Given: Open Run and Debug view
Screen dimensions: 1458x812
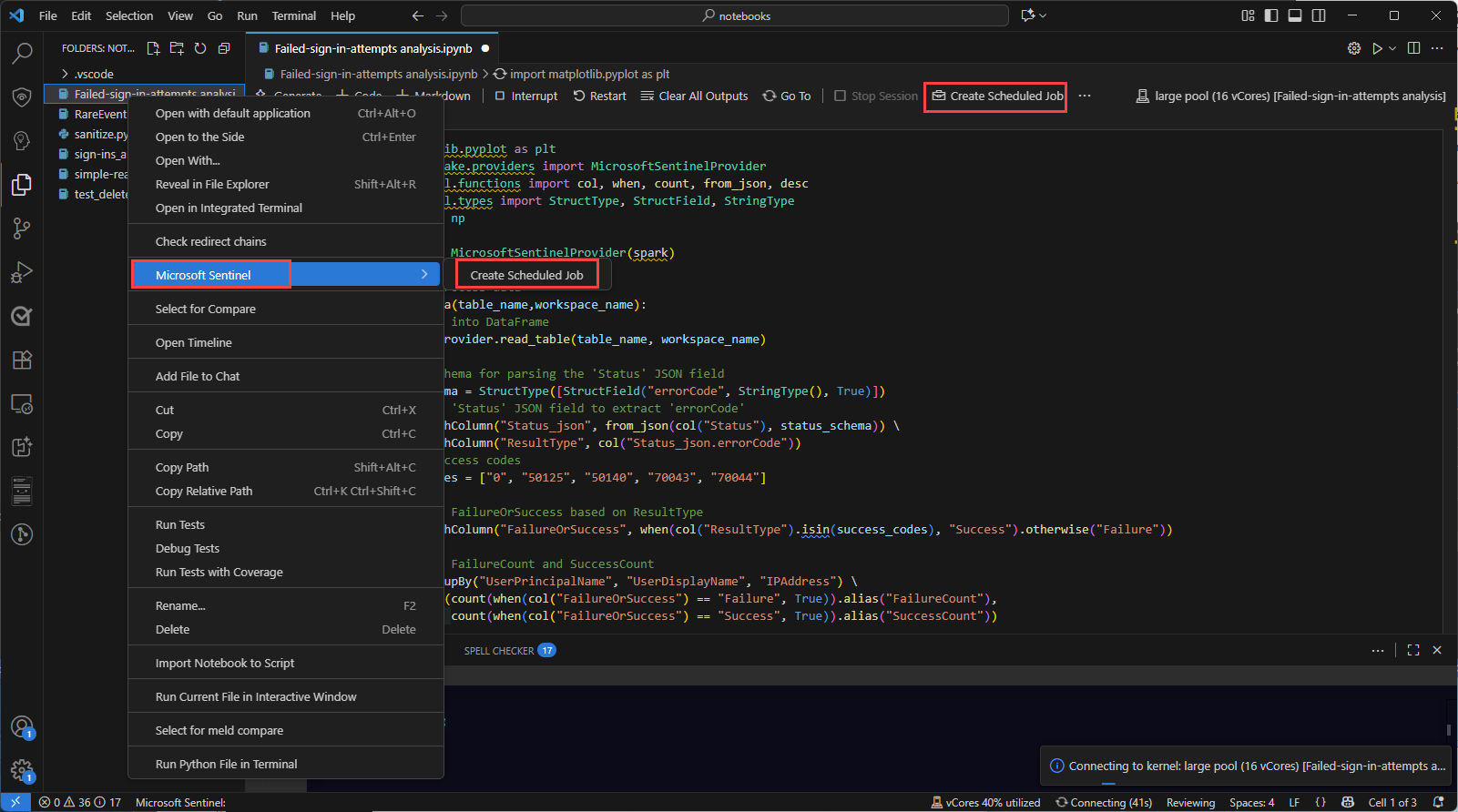Looking at the screenshot, I should click(x=22, y=272).
